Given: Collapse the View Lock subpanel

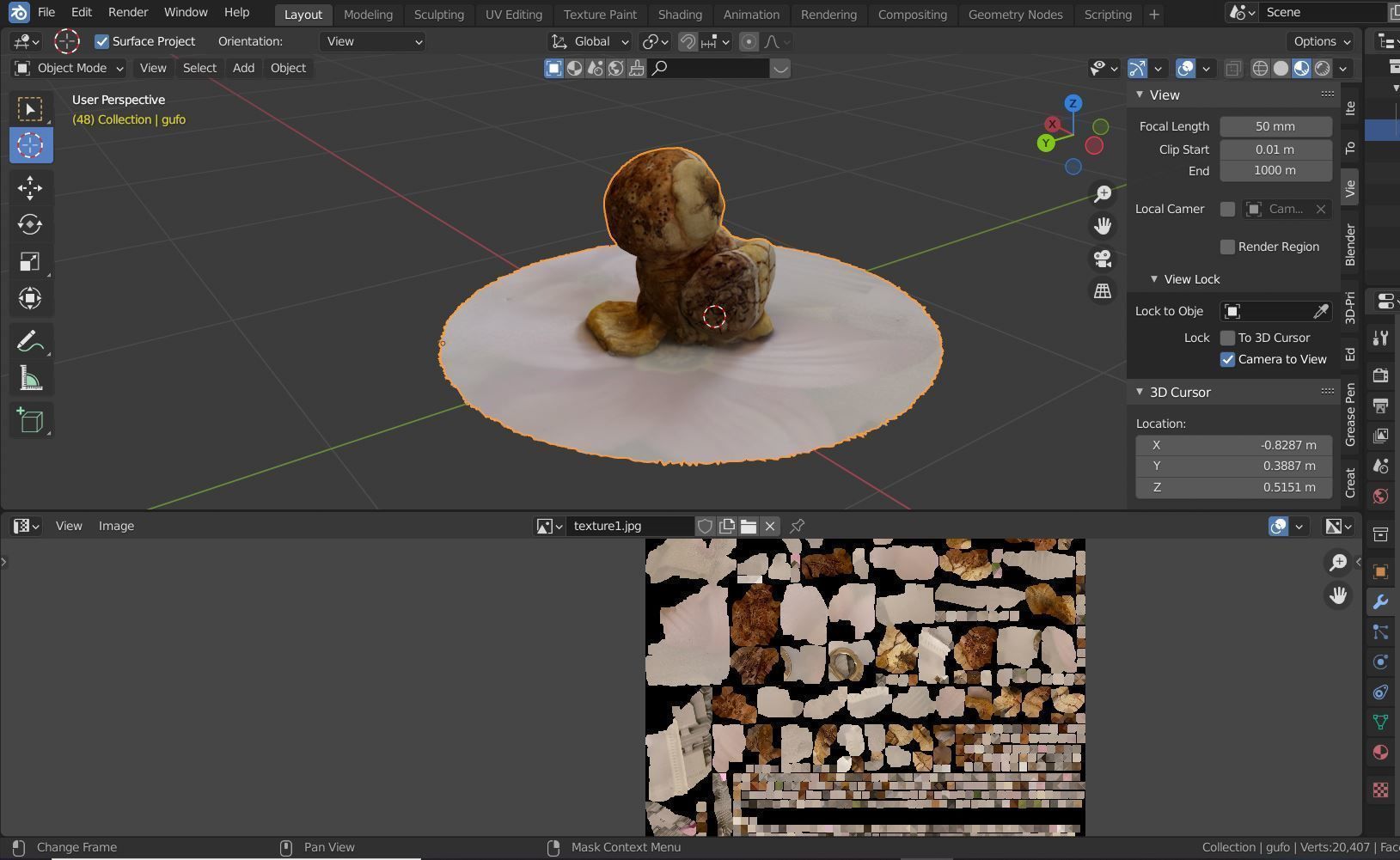Looking at the screenshot, I should (1154, 279).
